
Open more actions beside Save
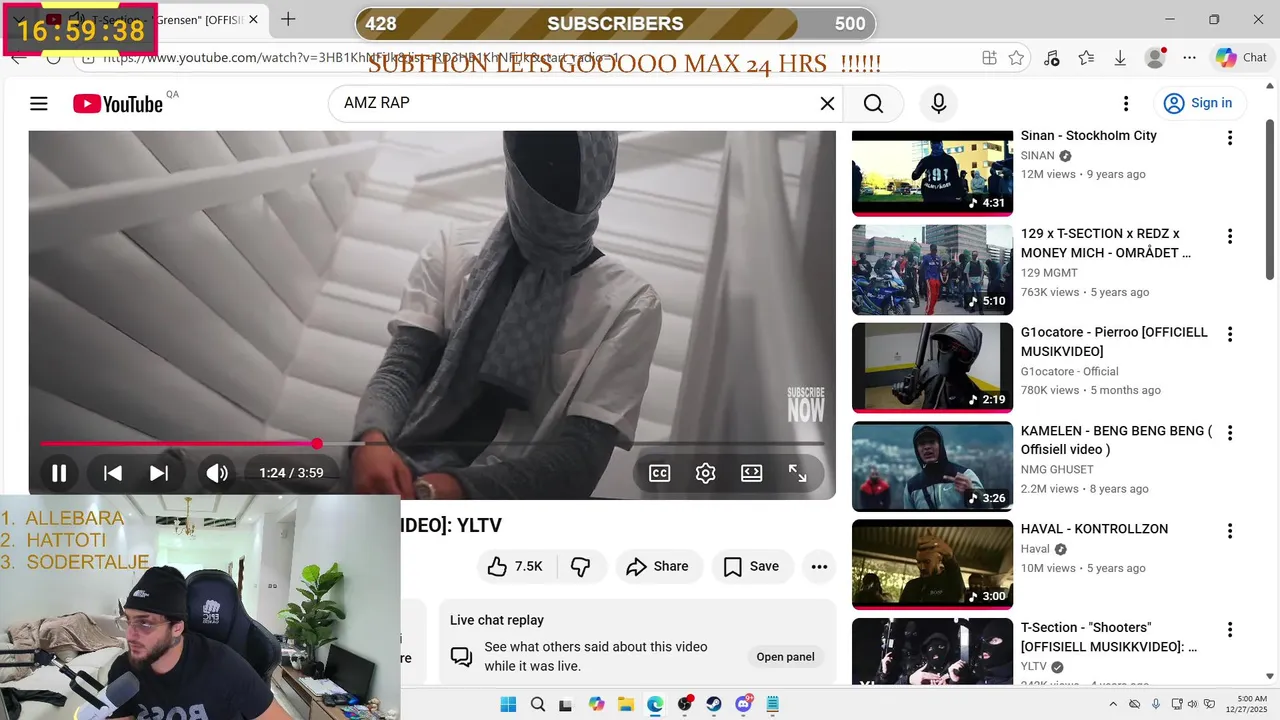(x=819, y=567)
